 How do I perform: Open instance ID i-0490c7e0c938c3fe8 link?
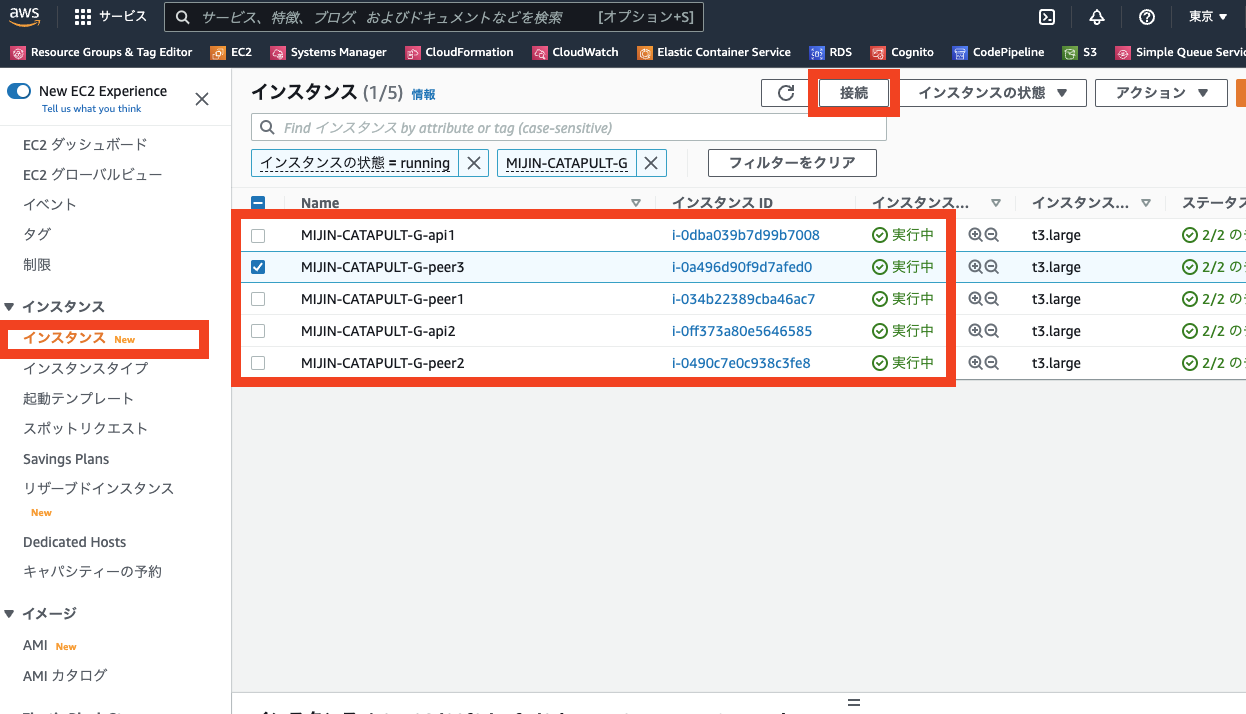pos(741,363)
